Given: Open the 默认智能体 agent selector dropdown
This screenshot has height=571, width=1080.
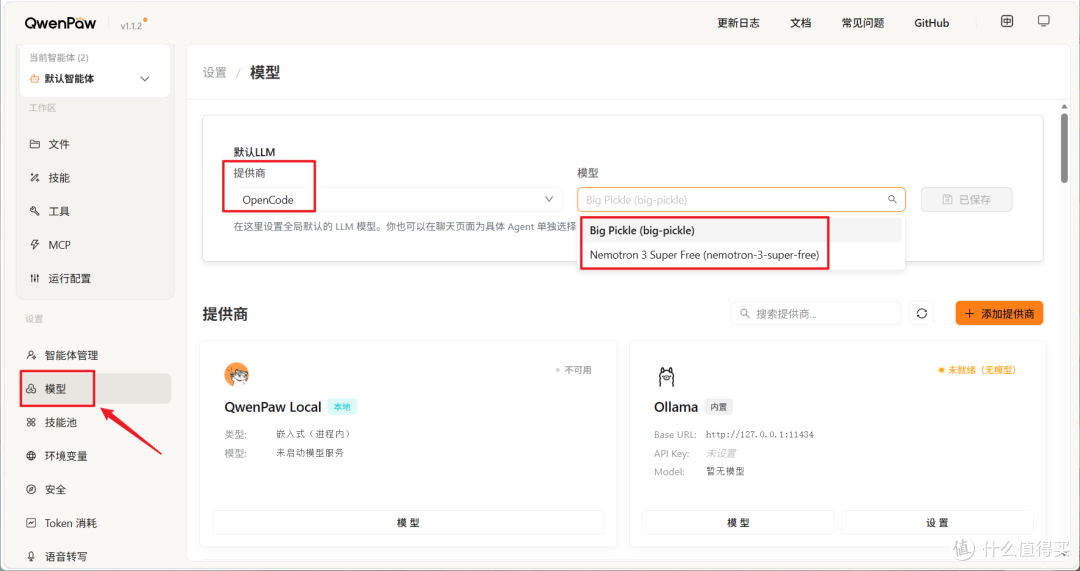Looking at the screenshot, I should pos(95,79).
